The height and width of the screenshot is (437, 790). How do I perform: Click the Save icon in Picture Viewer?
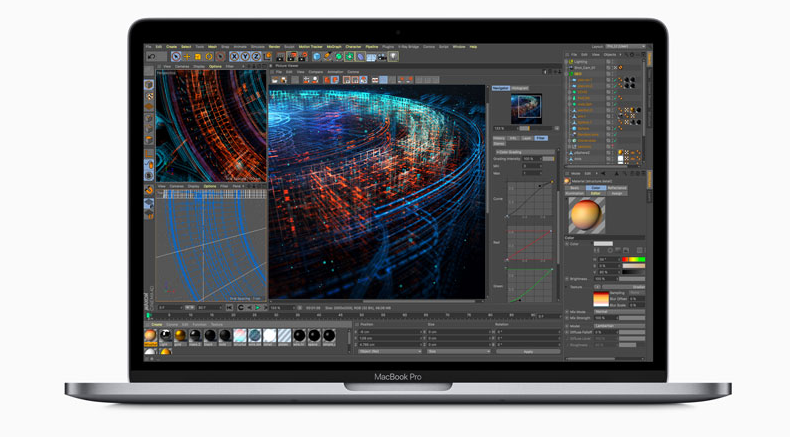coord(284,80)
